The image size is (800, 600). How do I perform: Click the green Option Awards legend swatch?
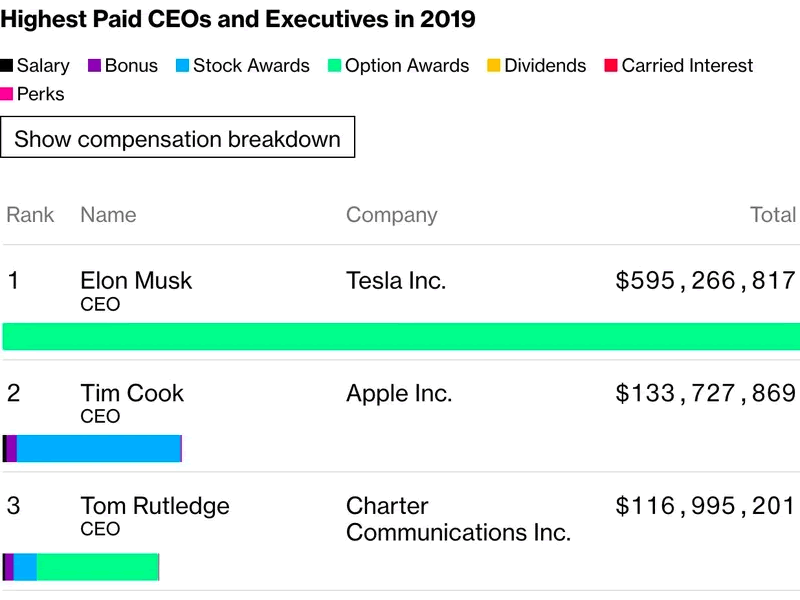click(x=334, y=66)
